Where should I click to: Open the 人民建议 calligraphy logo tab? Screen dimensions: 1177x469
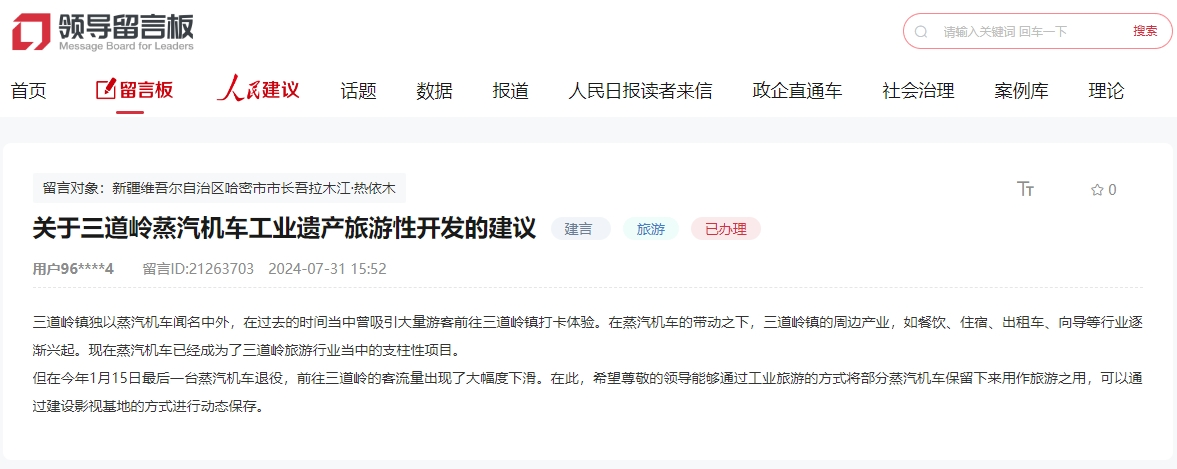(258, 91)
